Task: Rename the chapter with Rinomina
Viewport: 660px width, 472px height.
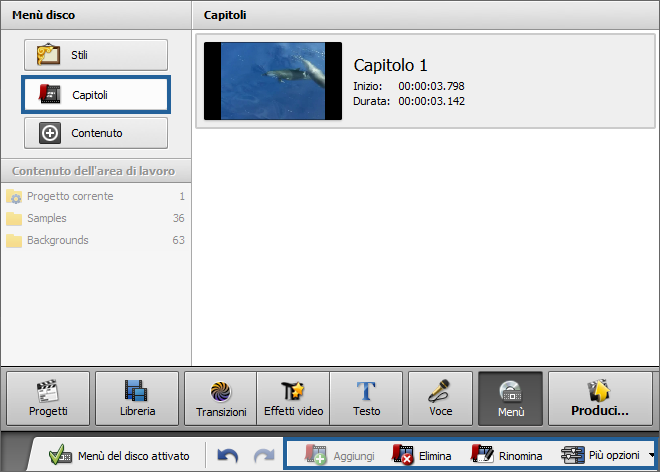Action: pos(506,456)
